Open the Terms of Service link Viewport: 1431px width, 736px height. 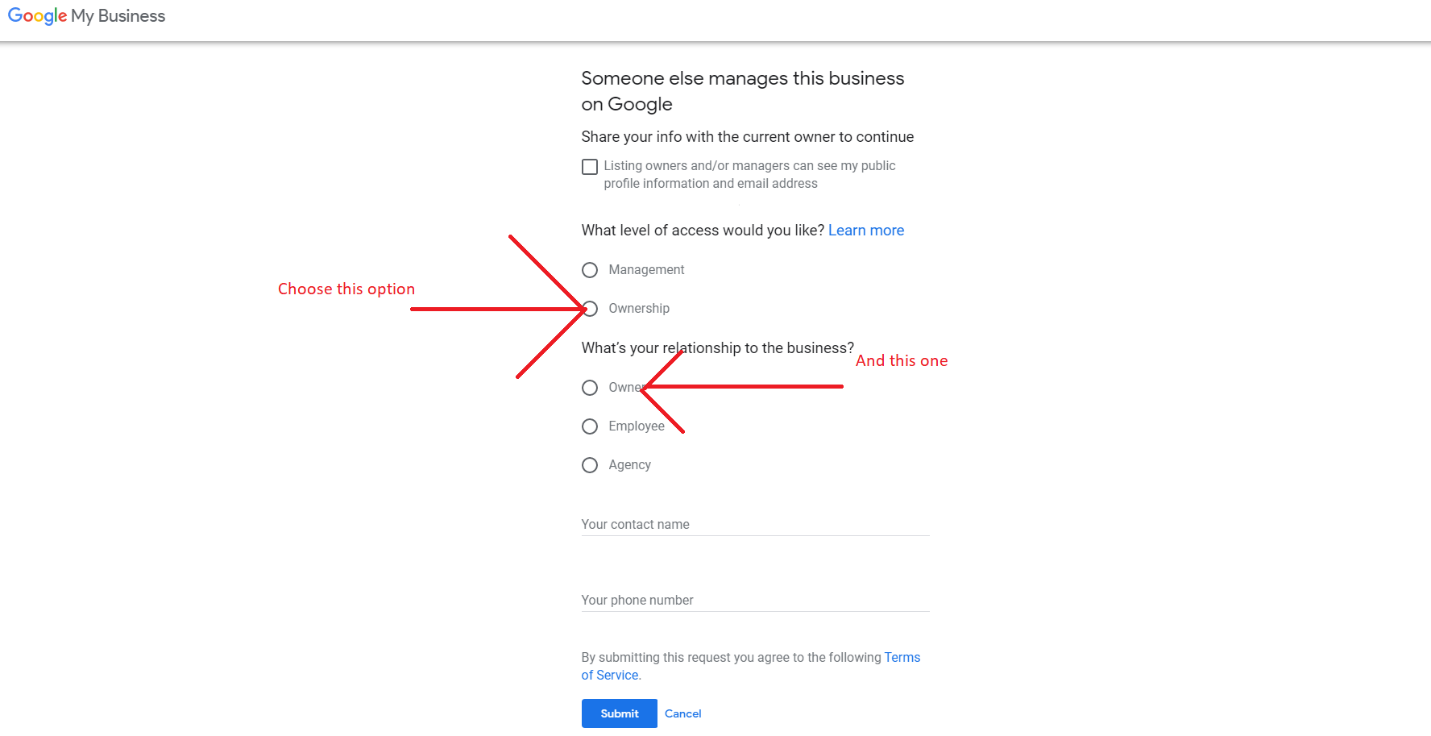click(901, 657)
